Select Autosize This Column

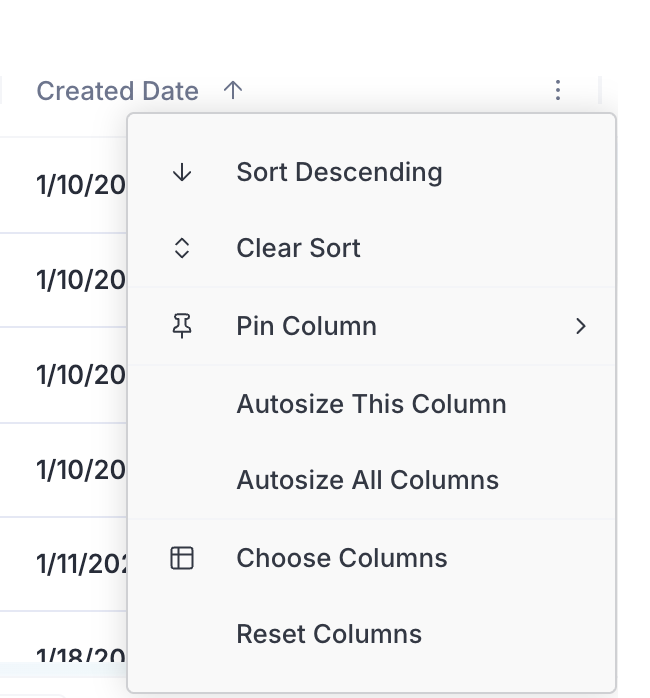pos(371,404)
